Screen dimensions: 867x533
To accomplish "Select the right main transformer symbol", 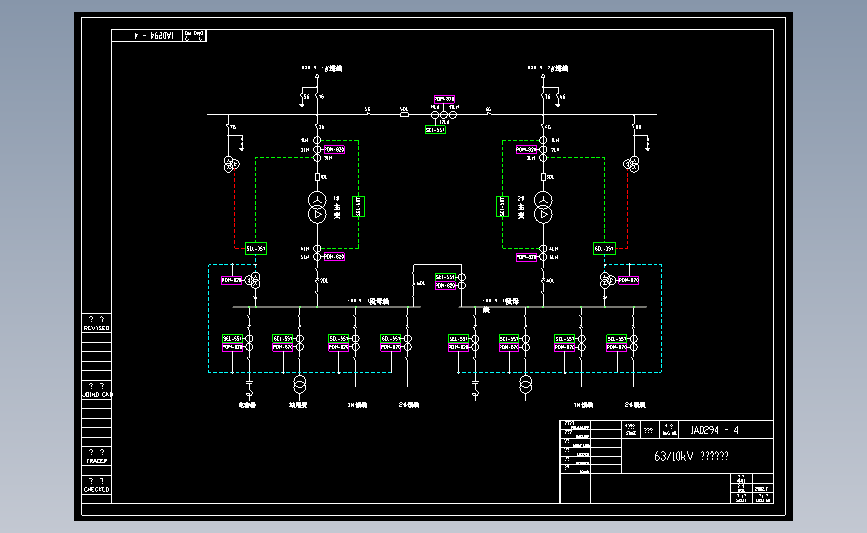I will click(x=543, y=207).
